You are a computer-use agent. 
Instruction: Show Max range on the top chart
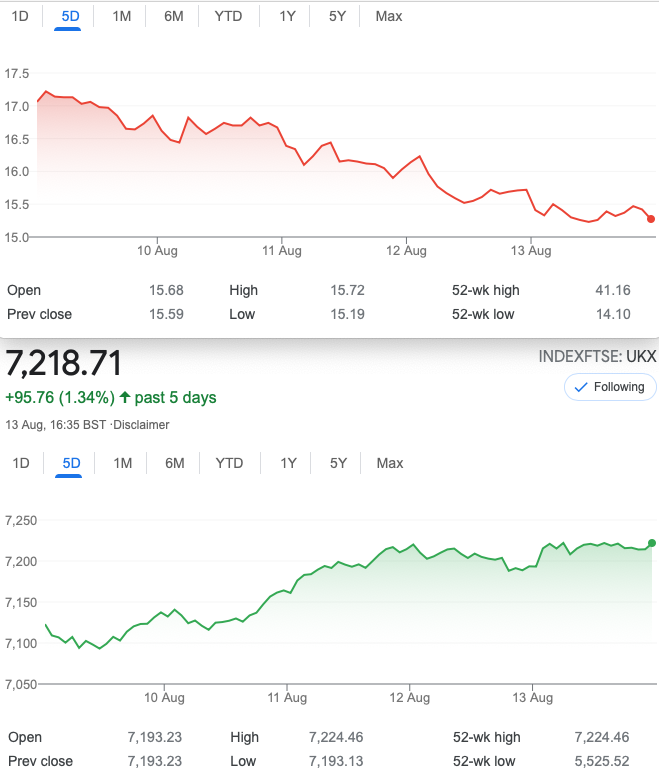(389, 16)
